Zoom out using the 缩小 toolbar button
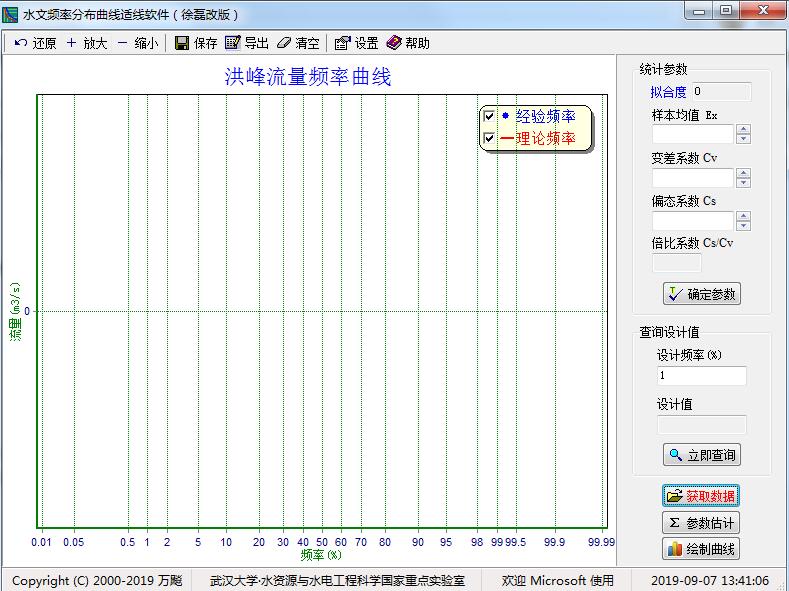The image size is (789, 591). click(122, 43)
